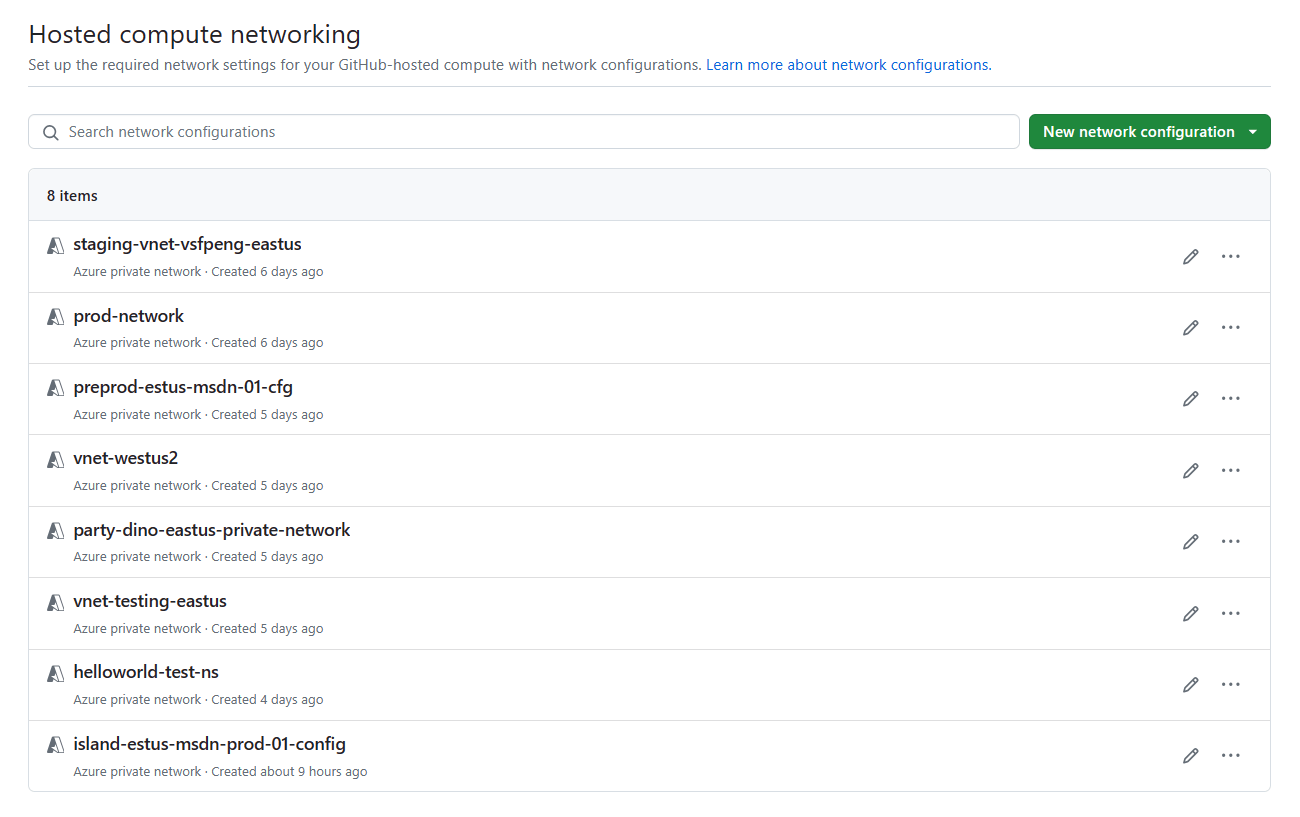The width and height of the screenshot is (1300, 817).
Task: Open ellipsis menu for helloworld-test-ns
Action: [x=1230, y=685]
